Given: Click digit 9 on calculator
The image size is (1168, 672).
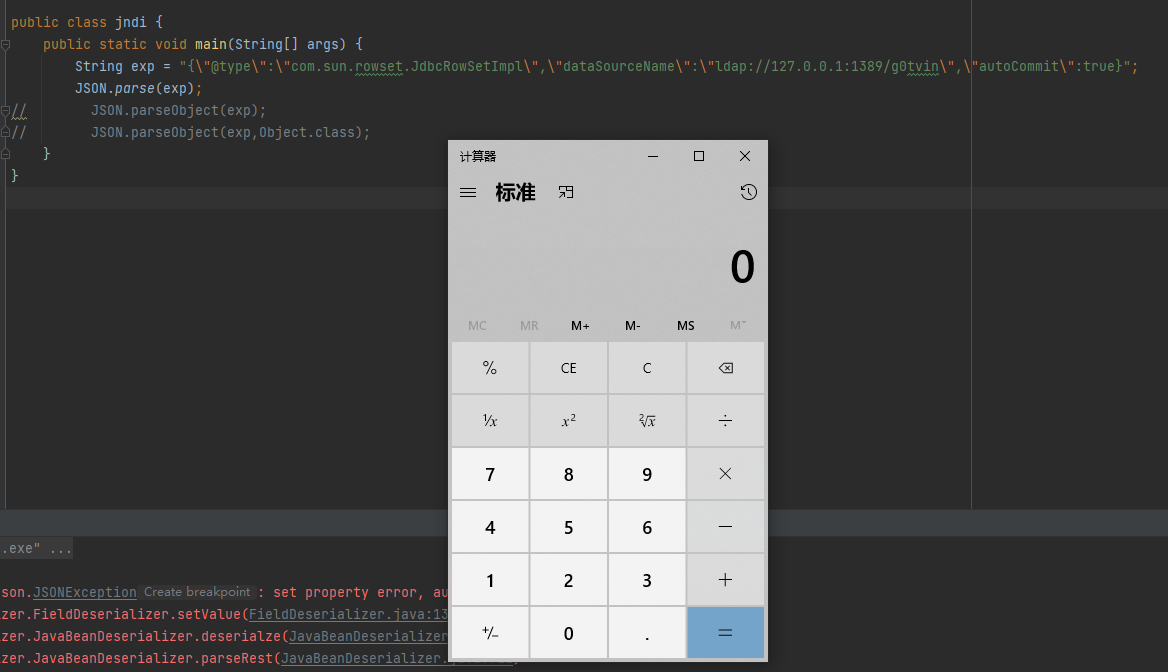Looking at the screenshot, I should pos(647,474).
